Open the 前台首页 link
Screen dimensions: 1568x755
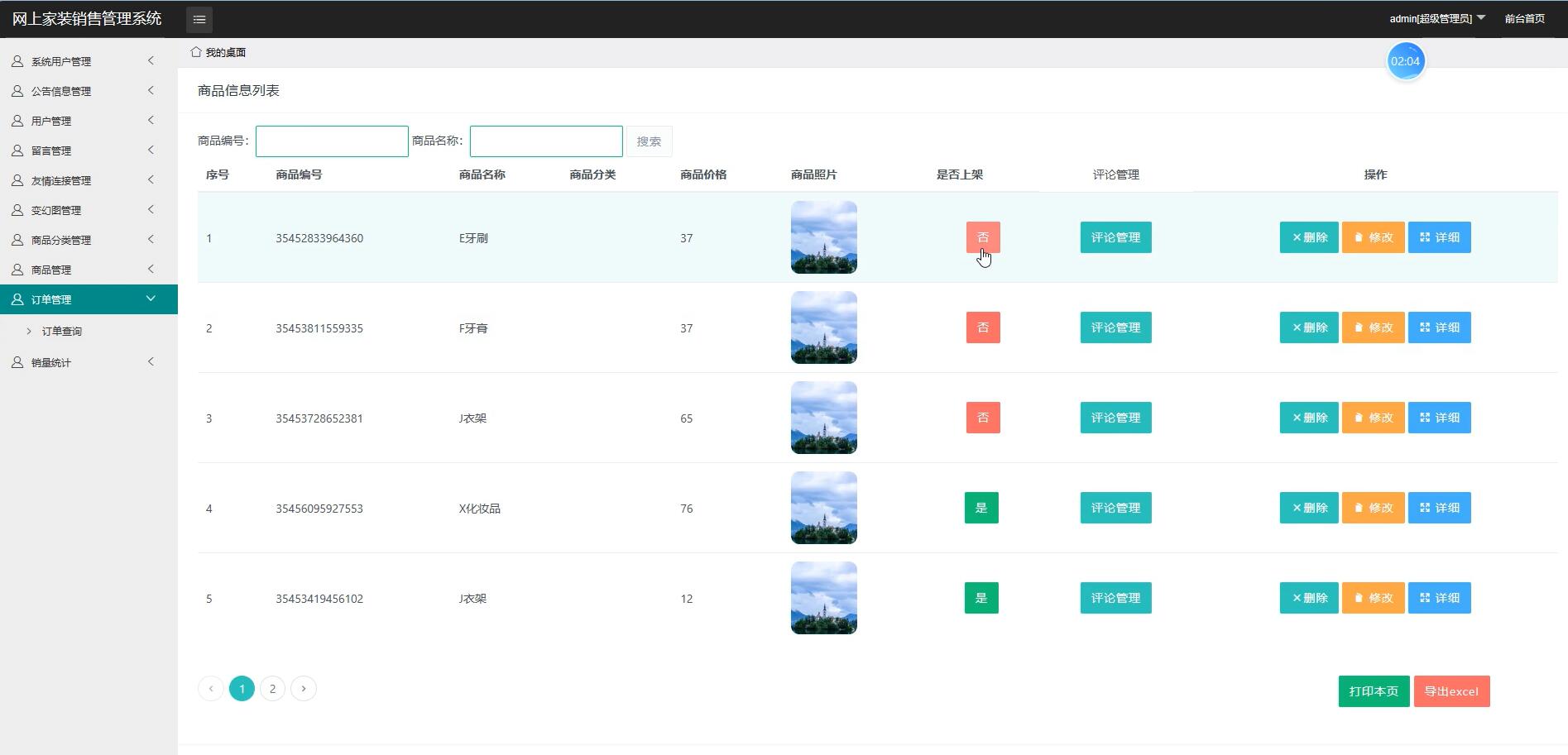pyautogui.click(x=1524, y=18)
